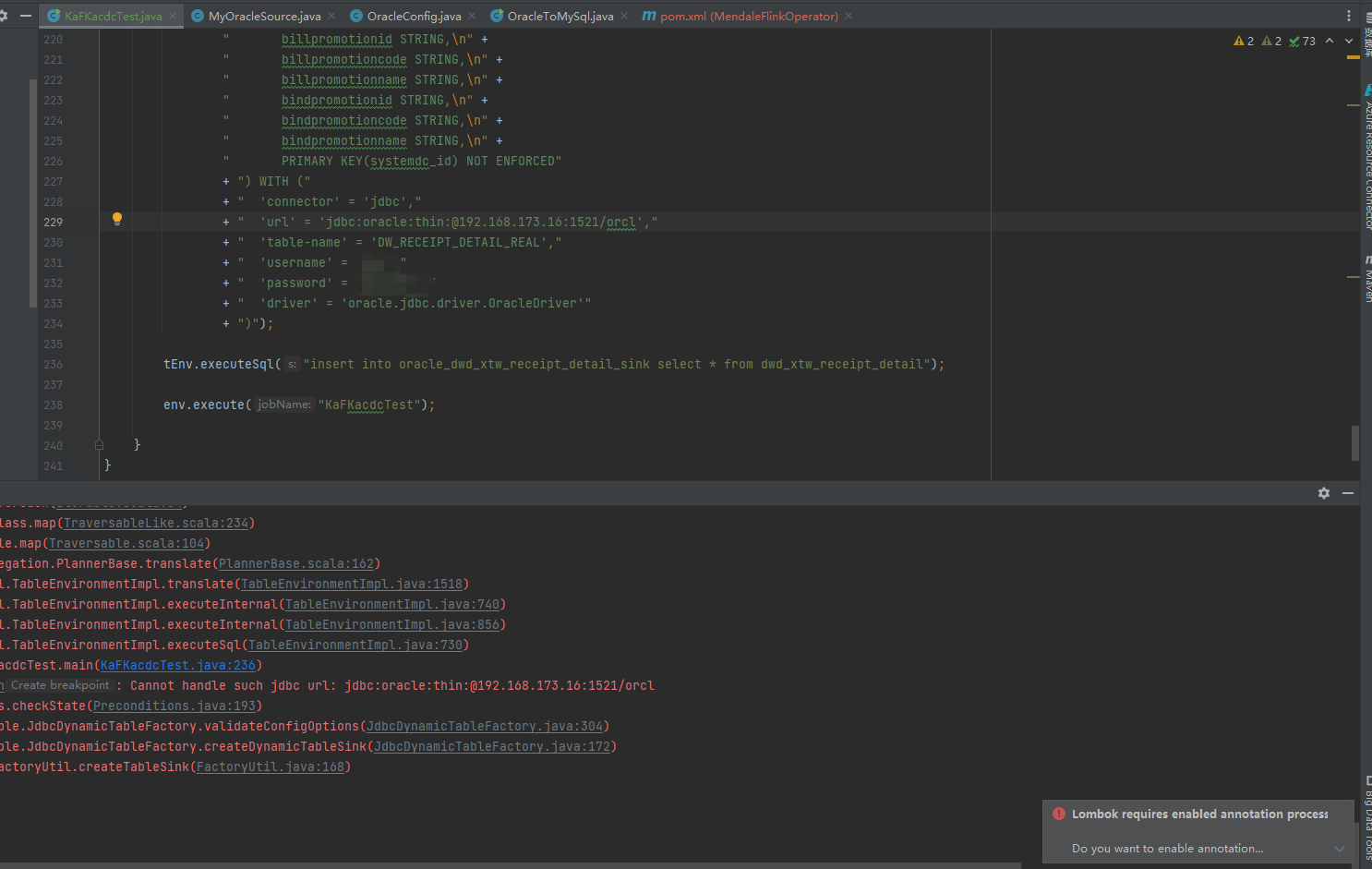Go to next highlighted error arrow
This screenshot has height=869, width=1372.
pos(1349,41)
